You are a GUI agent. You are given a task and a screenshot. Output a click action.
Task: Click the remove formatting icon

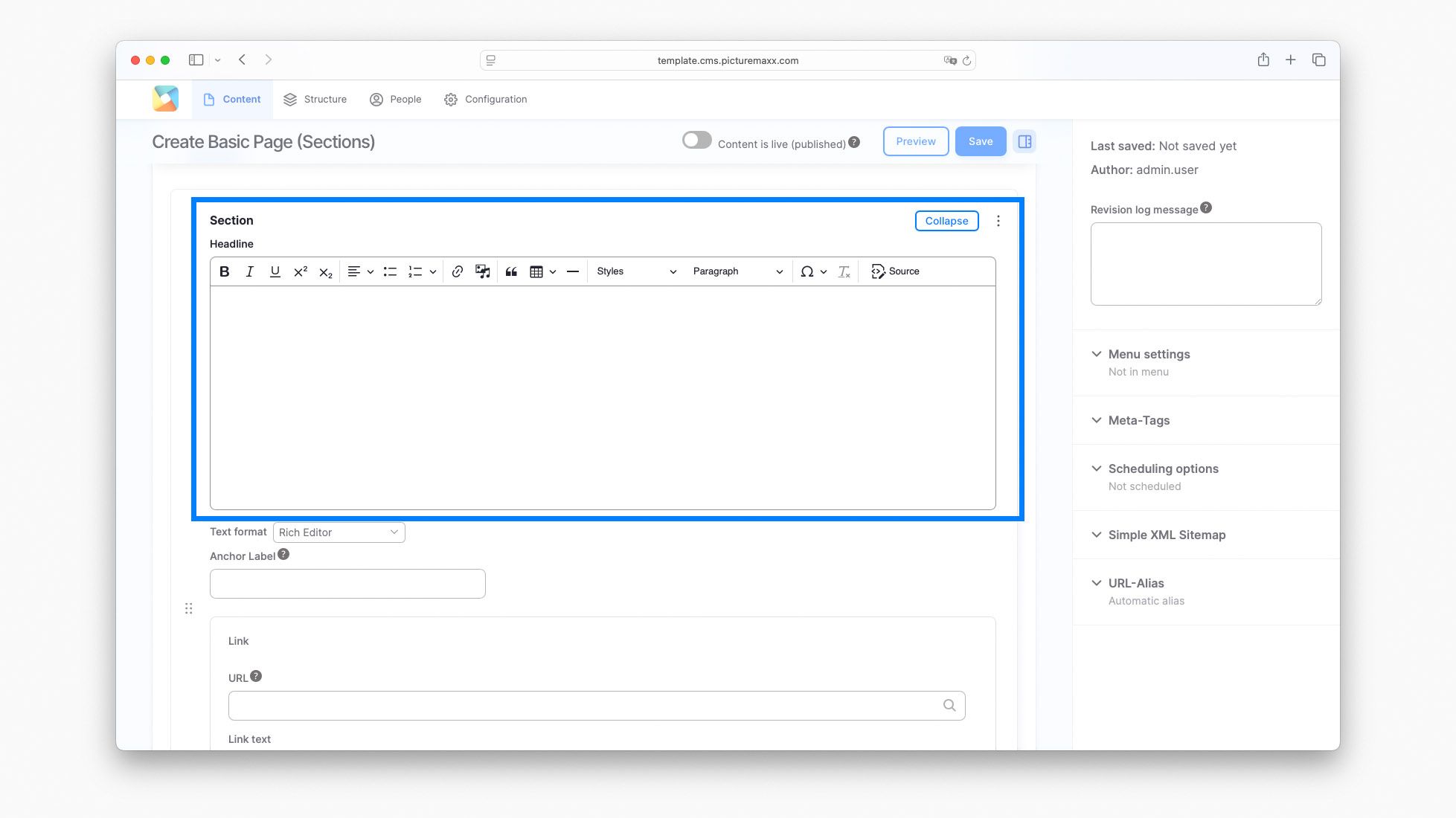[x=844, y=271]
